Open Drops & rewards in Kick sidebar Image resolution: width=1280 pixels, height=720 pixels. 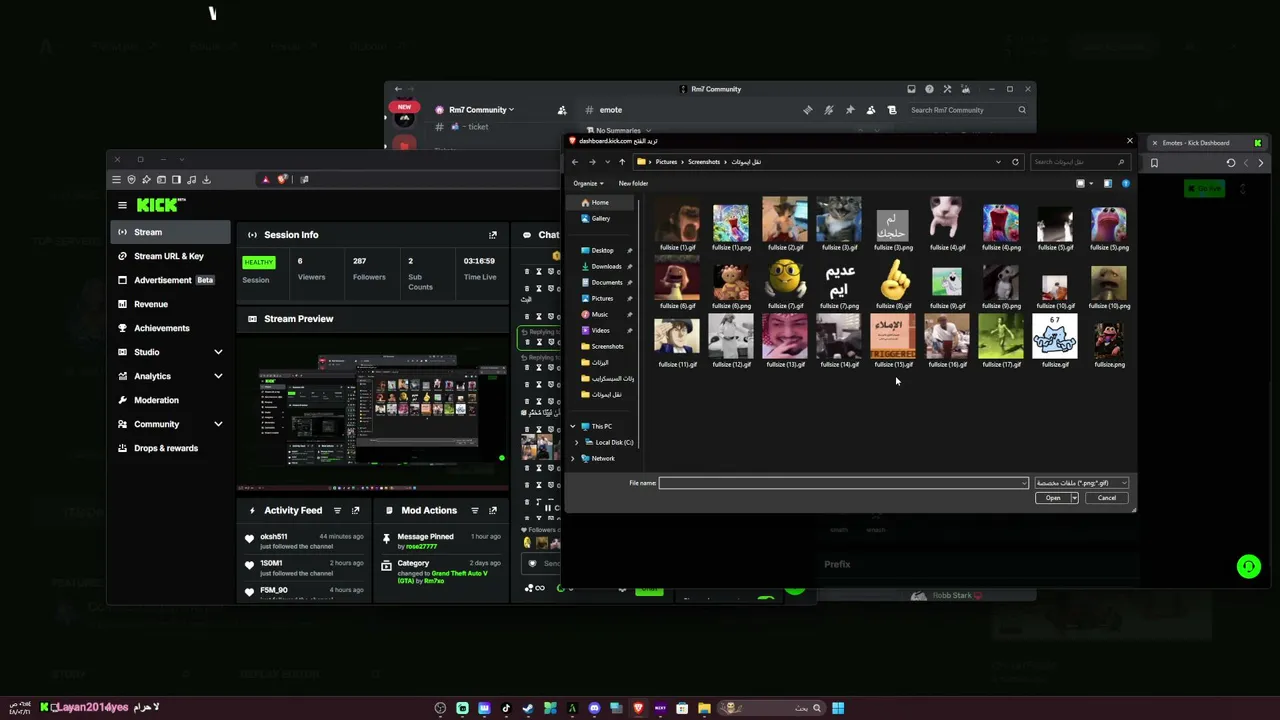[x=171, y=448]
